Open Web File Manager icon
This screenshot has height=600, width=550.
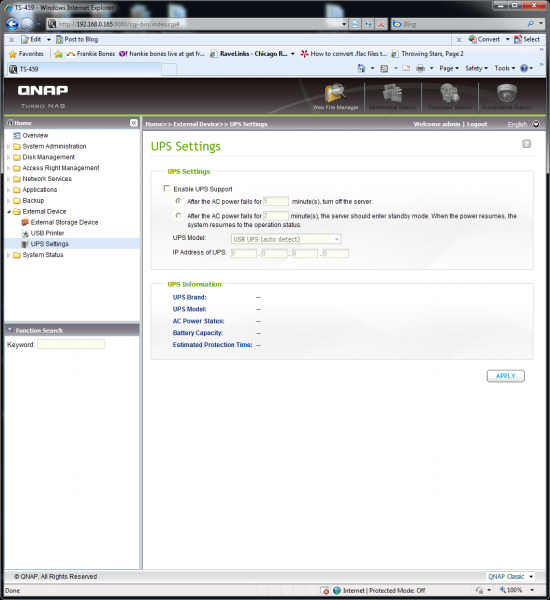coord(336,97)
